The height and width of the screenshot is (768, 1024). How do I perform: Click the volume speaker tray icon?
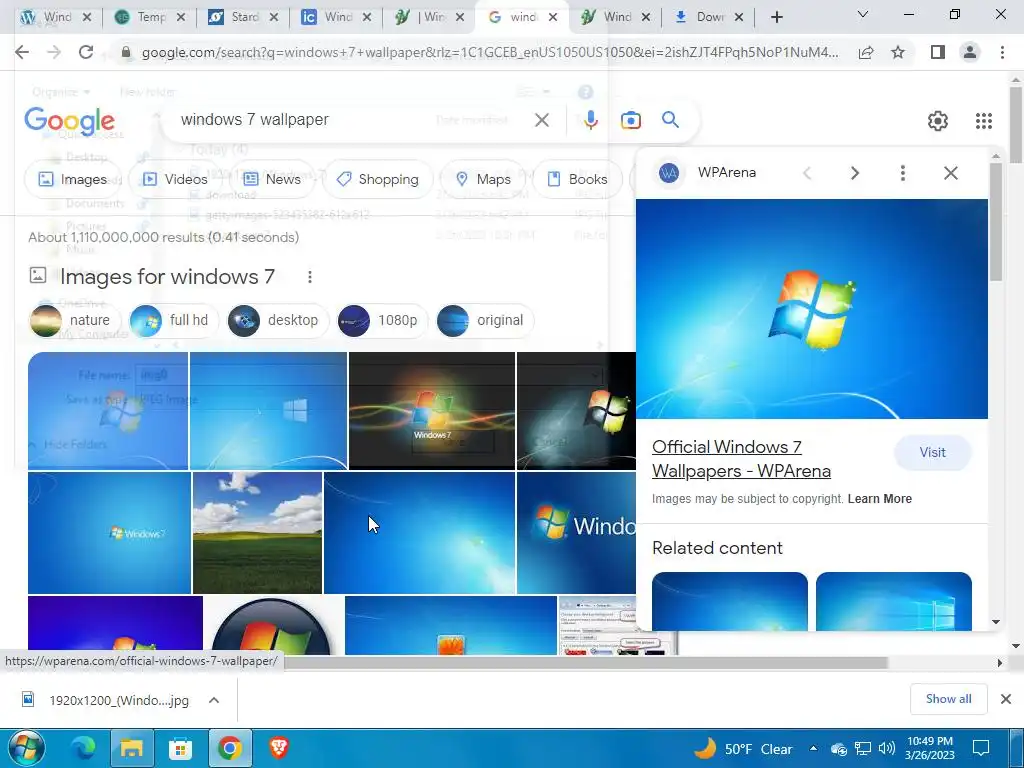tap(886, 748)
